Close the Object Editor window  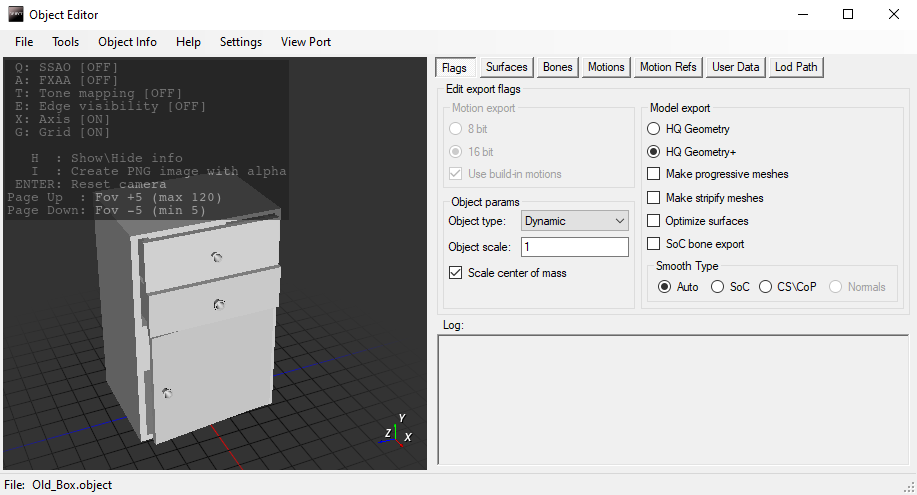click(x=894, y=15)
